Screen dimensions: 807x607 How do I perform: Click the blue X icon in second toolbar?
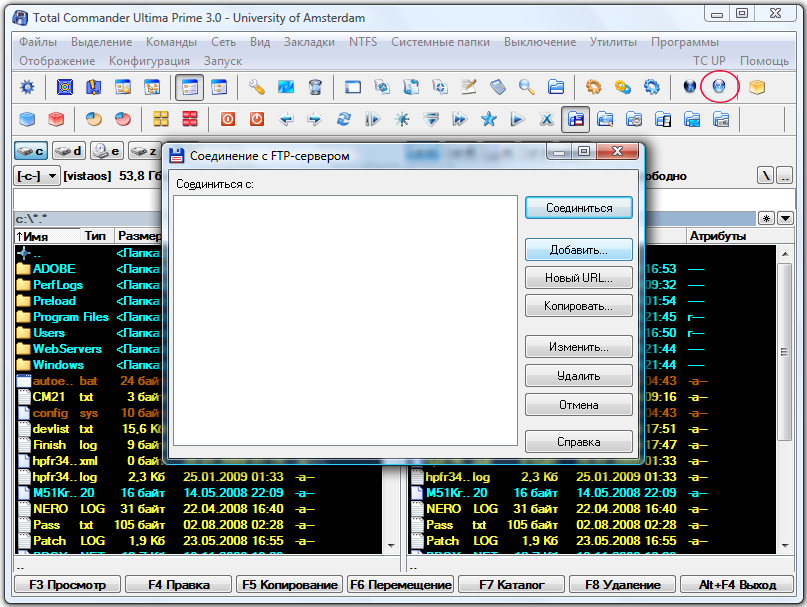pos(547,119)
